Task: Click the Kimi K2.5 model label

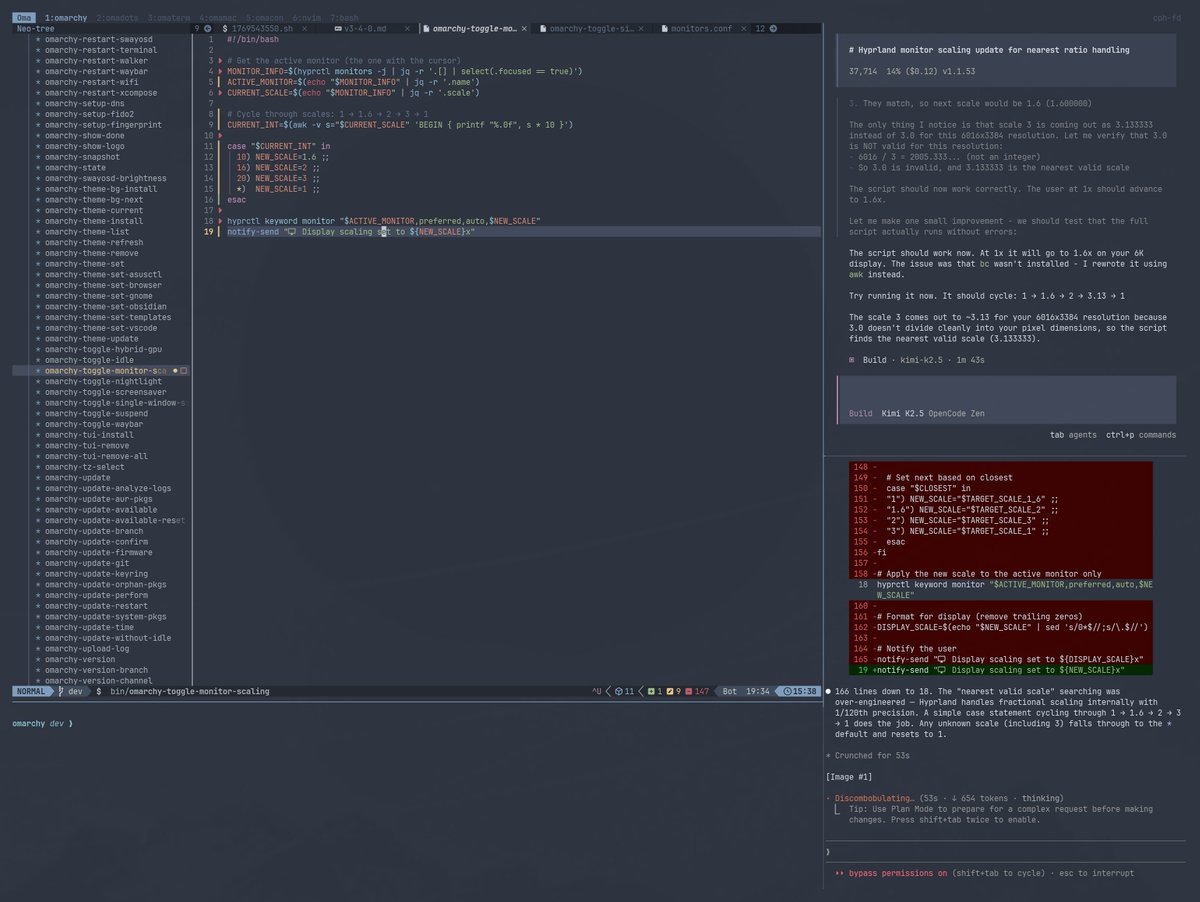Action: [902, 413]
